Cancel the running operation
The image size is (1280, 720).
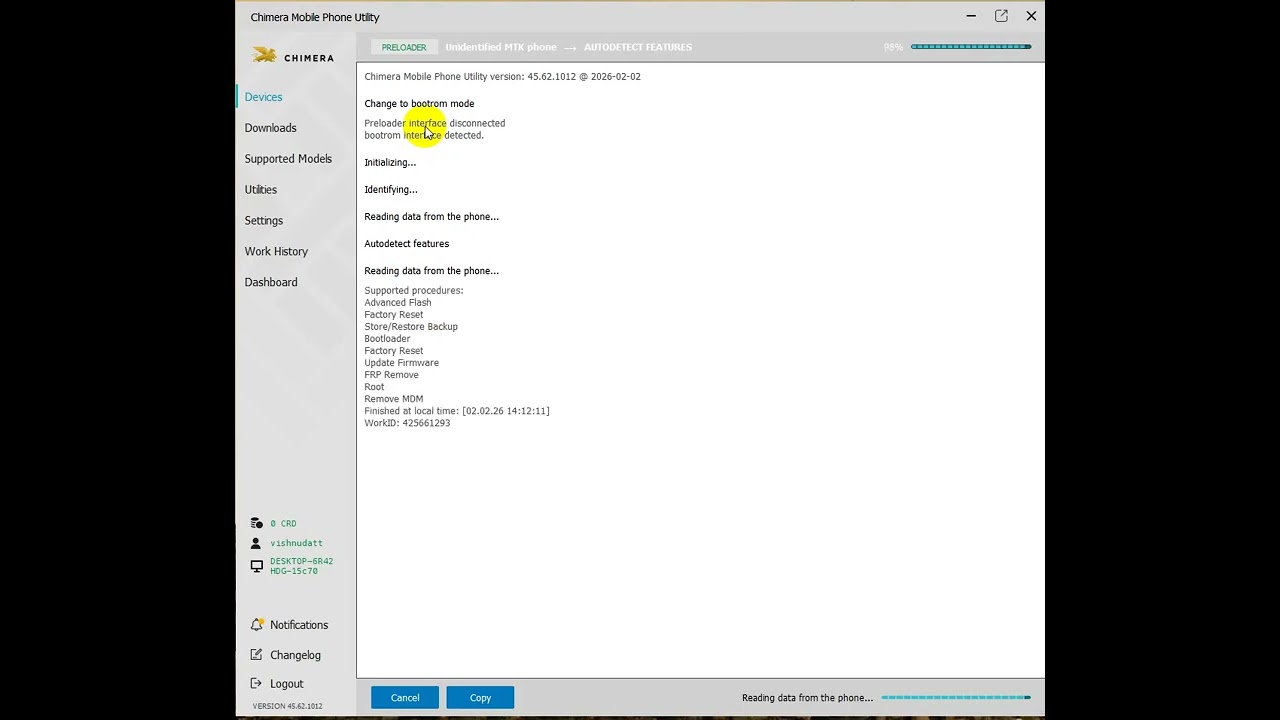point(405,698)
